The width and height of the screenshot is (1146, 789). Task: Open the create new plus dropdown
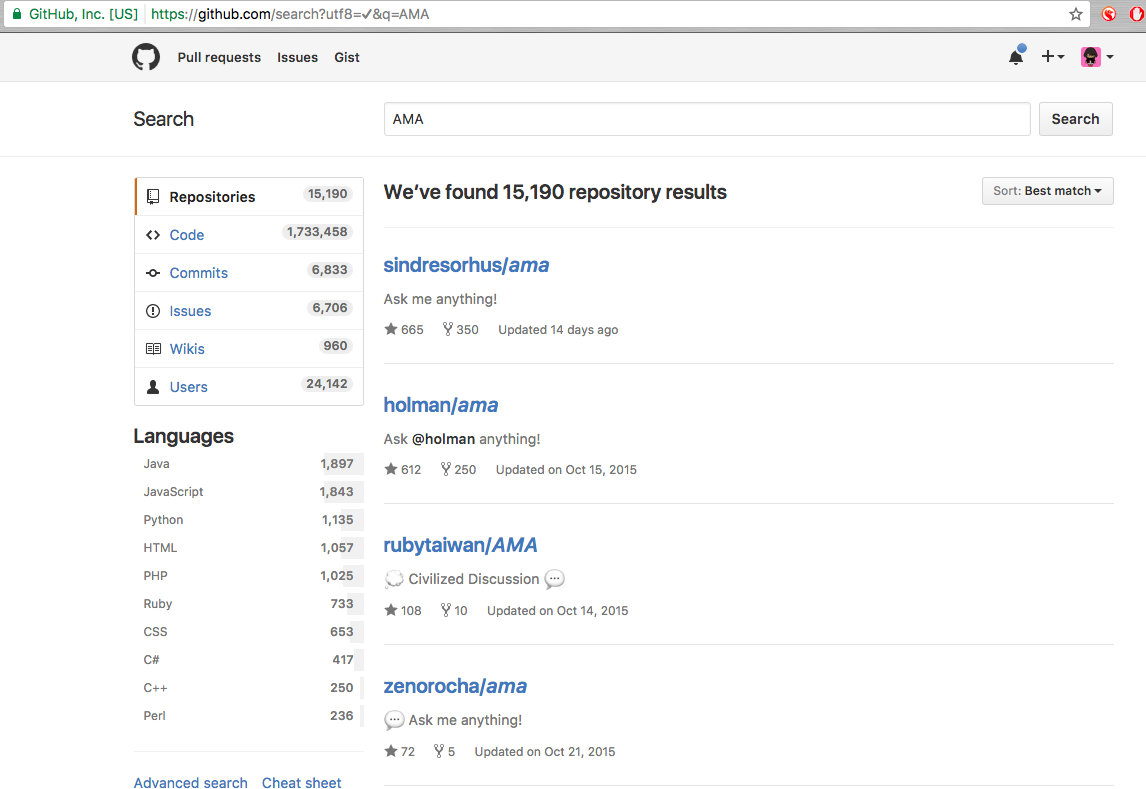[x=1052, y=56]
